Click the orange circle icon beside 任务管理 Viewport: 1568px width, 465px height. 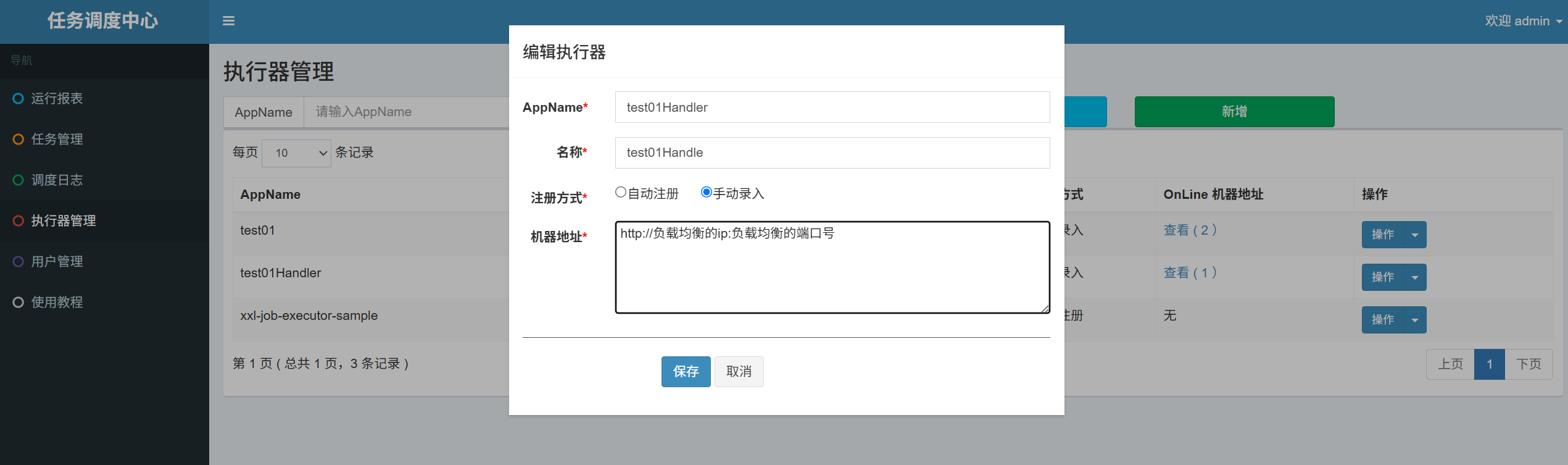[x=19, y=140]
